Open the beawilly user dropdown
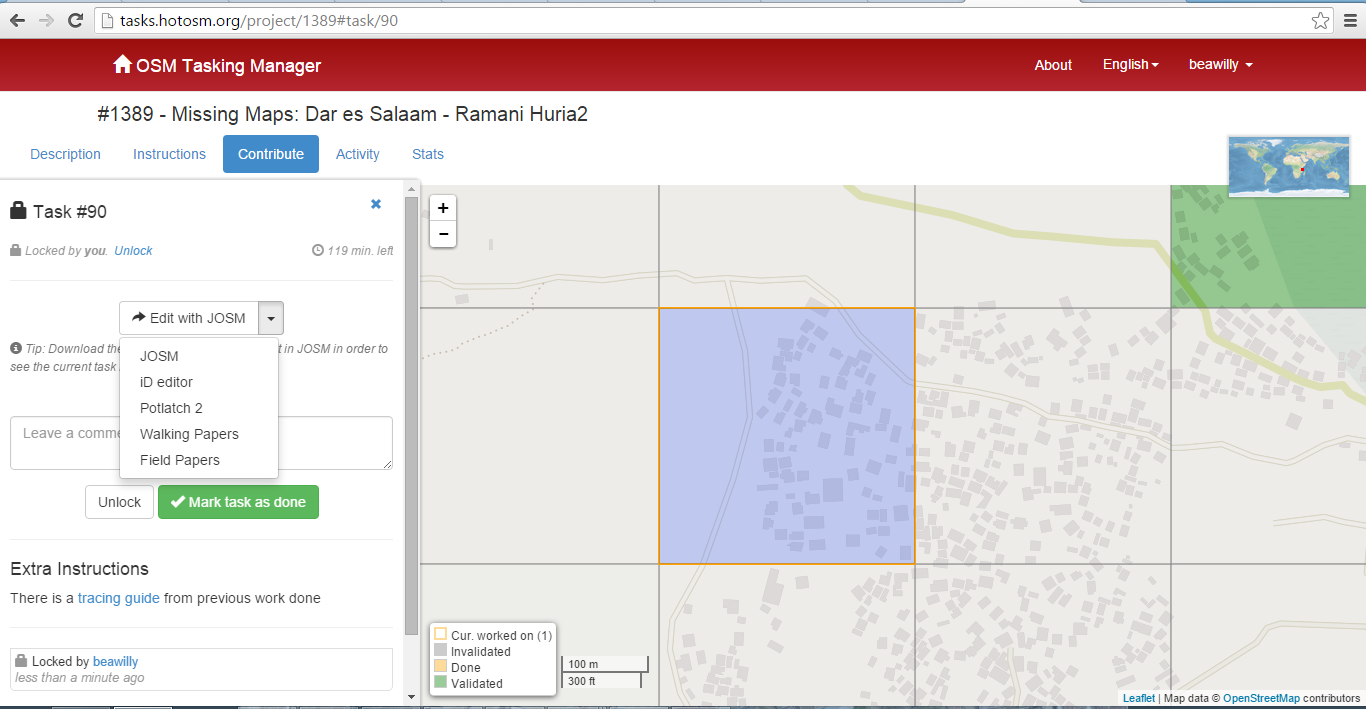This screenshot has height=709, width=1366. 1220,64
